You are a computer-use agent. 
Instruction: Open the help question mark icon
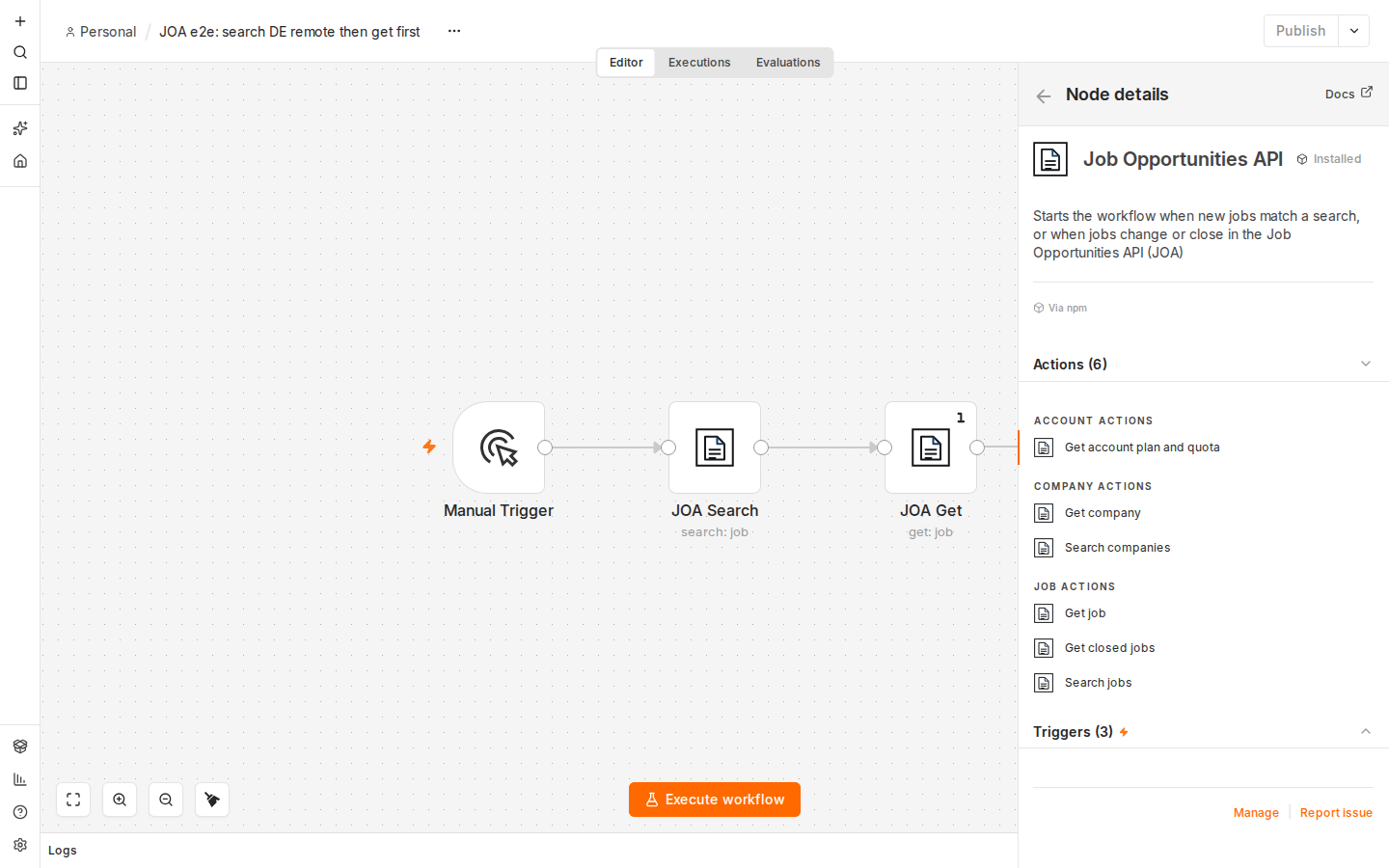pyautogui.click(x=20, y=812)
